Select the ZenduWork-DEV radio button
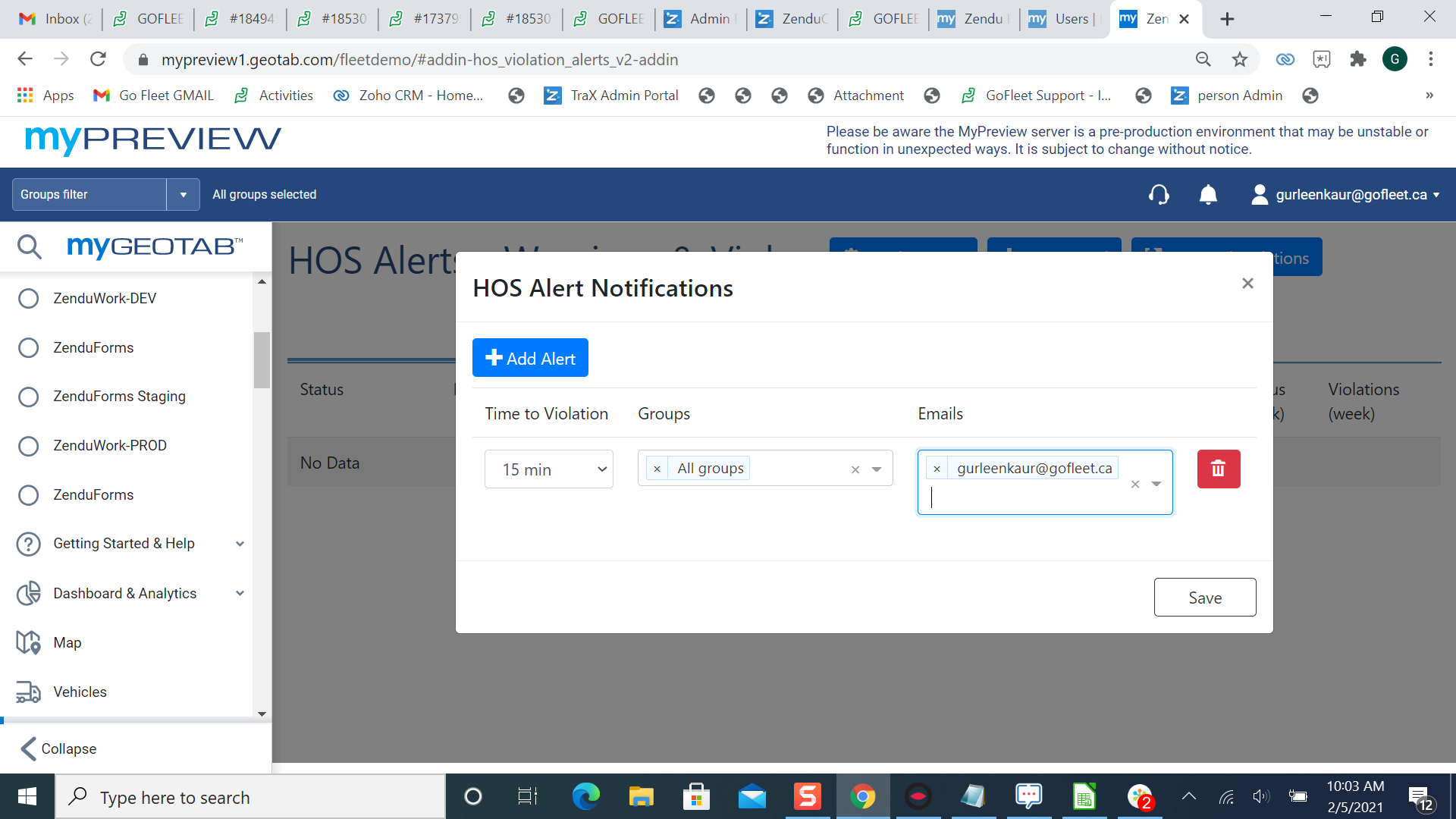1456x819 pixels. (28, 298)
